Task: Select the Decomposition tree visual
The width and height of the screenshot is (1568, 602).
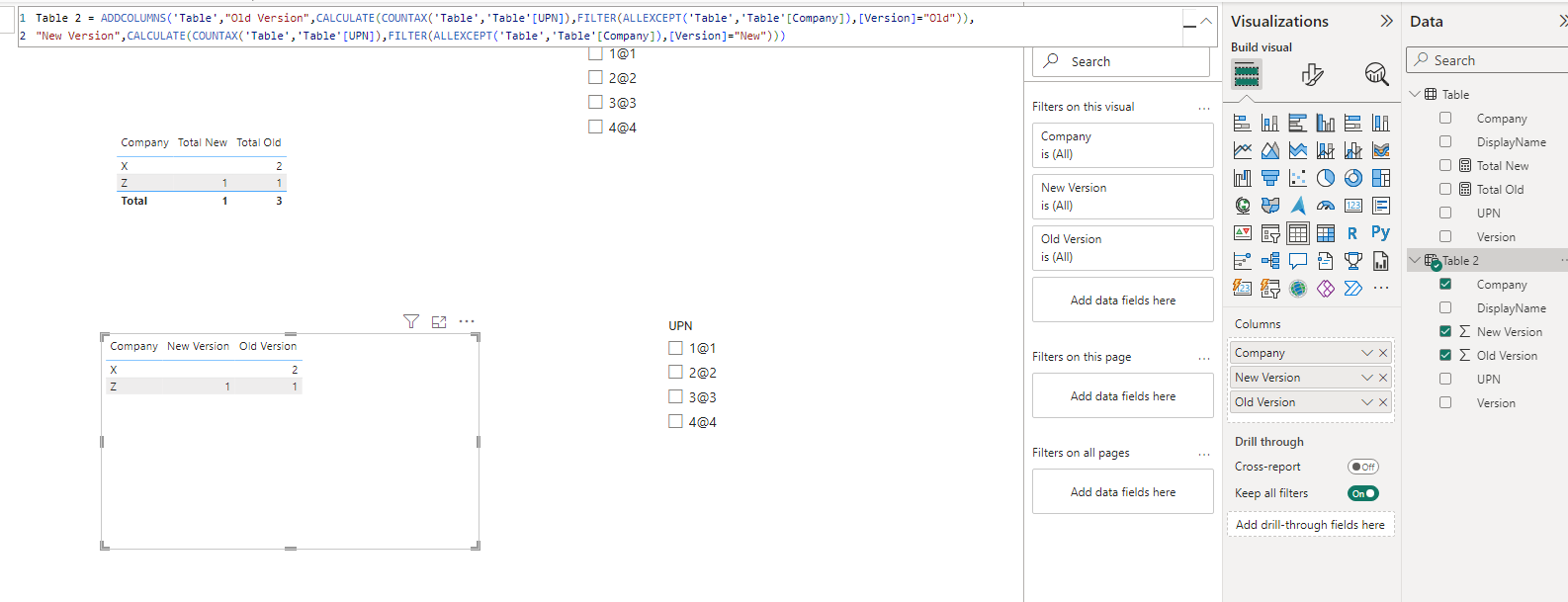Action: coord(1270,261)
